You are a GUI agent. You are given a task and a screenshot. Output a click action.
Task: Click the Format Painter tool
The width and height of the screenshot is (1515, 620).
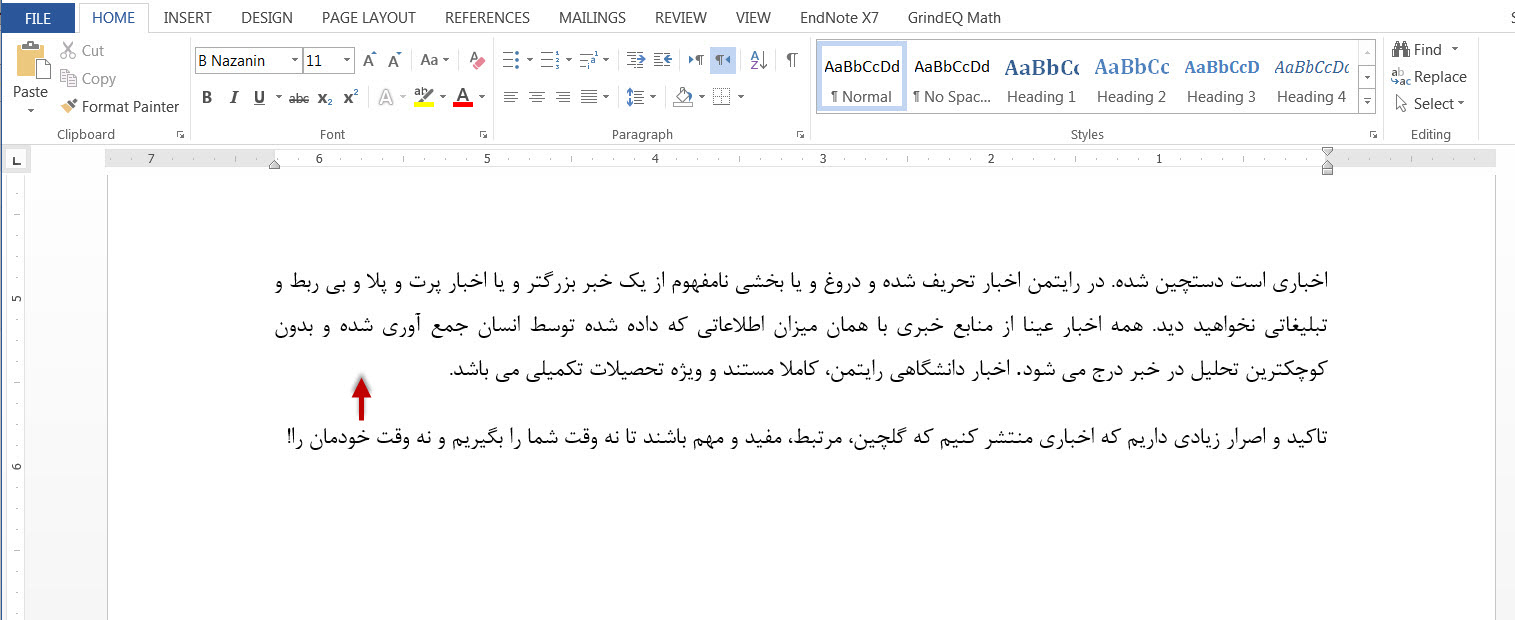click(119, 106)
